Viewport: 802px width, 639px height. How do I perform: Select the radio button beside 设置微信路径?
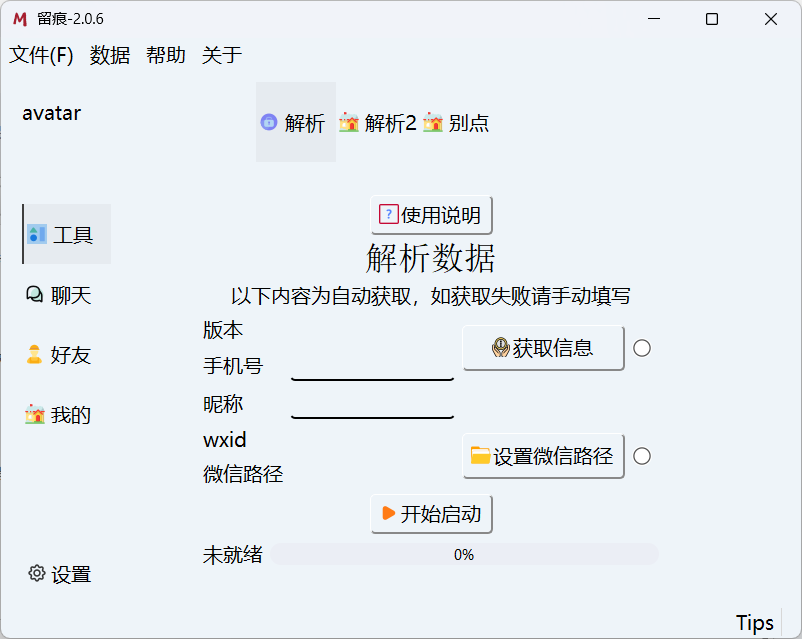[x=641, y=456]
